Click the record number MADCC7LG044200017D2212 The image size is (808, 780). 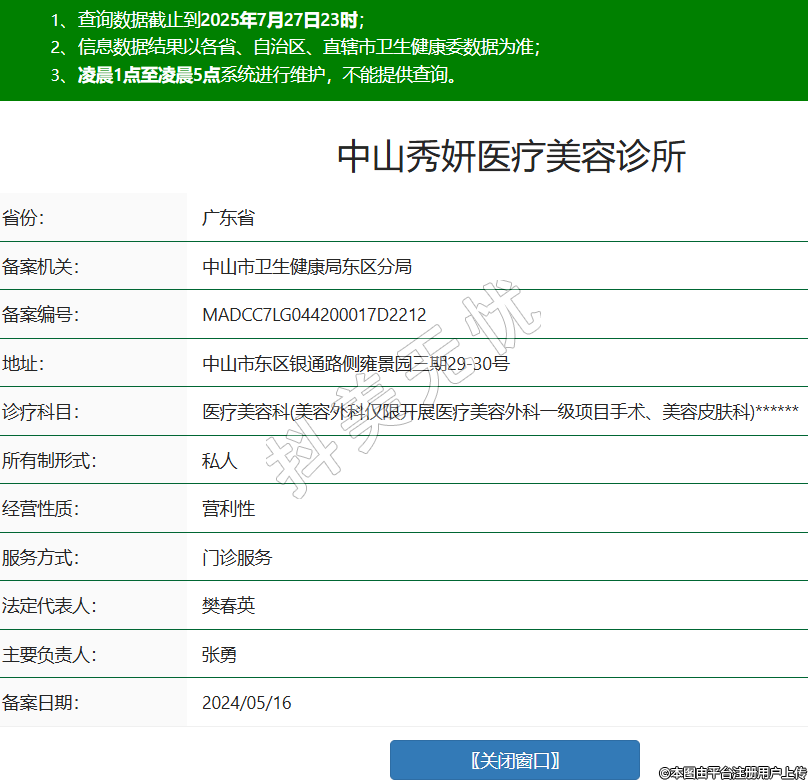tap(314, 315)
